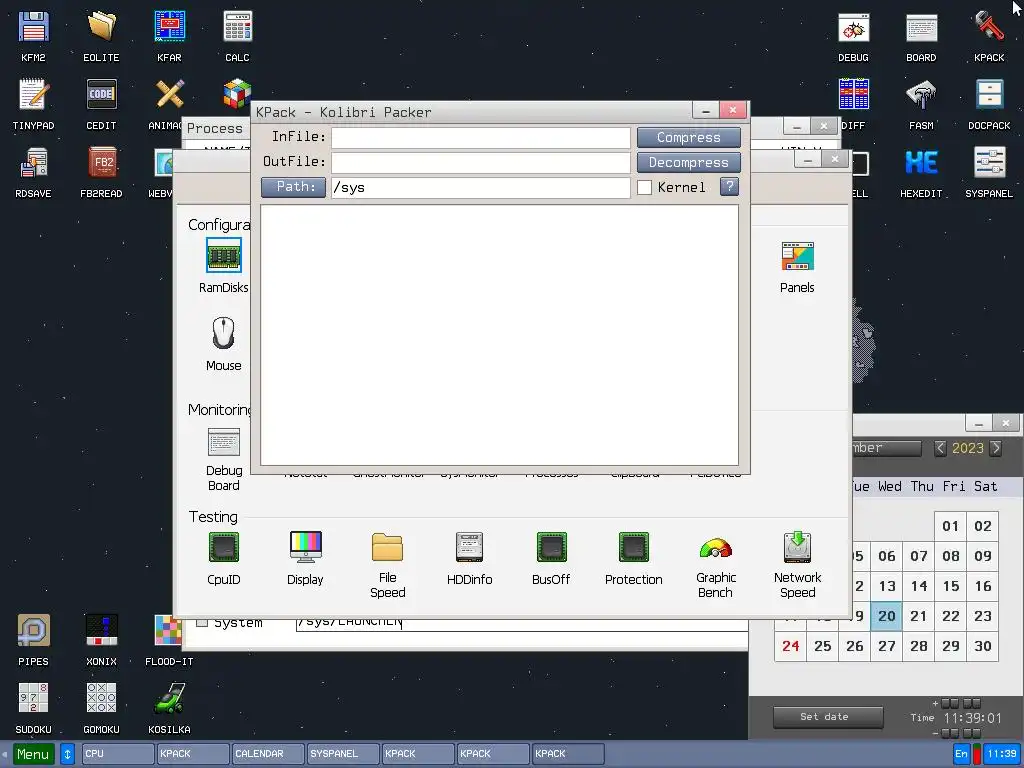Toggle the En keyboard layout indicator
The height and width of the screenshot is (768, 1024).
pyautogui.click(x=961, y=754)
